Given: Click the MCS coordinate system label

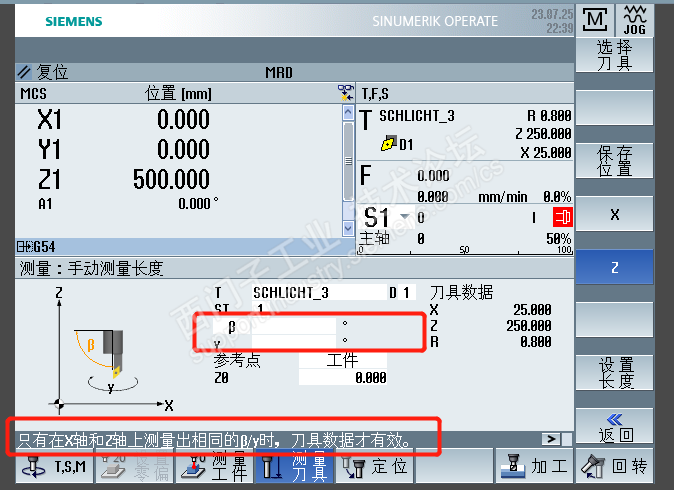Looking at the screenshot, I should coord(34,93).
